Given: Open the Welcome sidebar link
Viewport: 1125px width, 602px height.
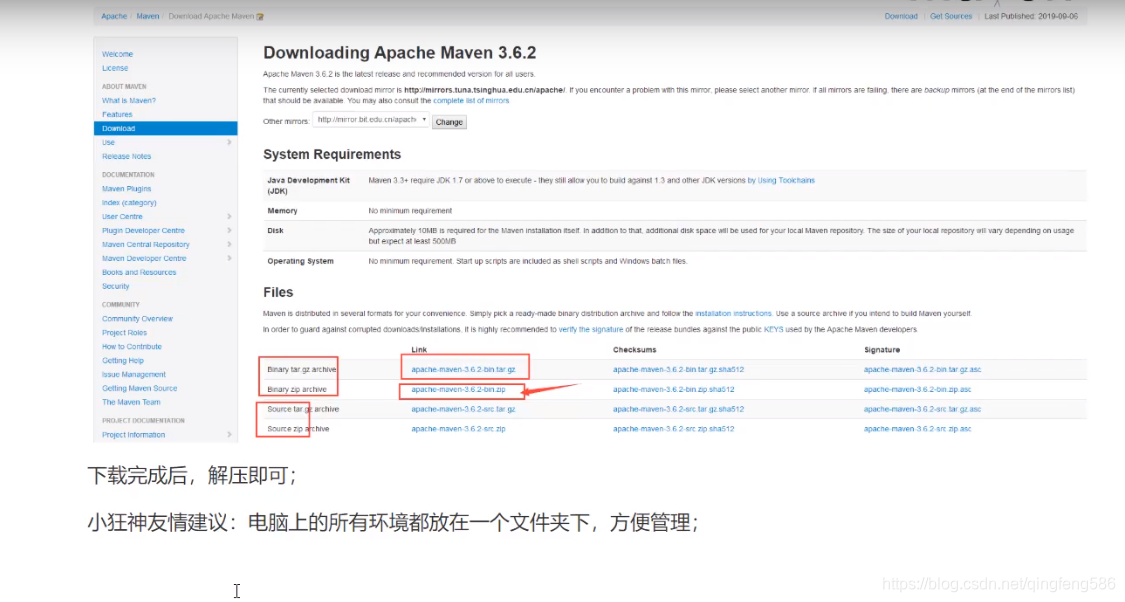Looking at the screenshot, I should (117, 55).
